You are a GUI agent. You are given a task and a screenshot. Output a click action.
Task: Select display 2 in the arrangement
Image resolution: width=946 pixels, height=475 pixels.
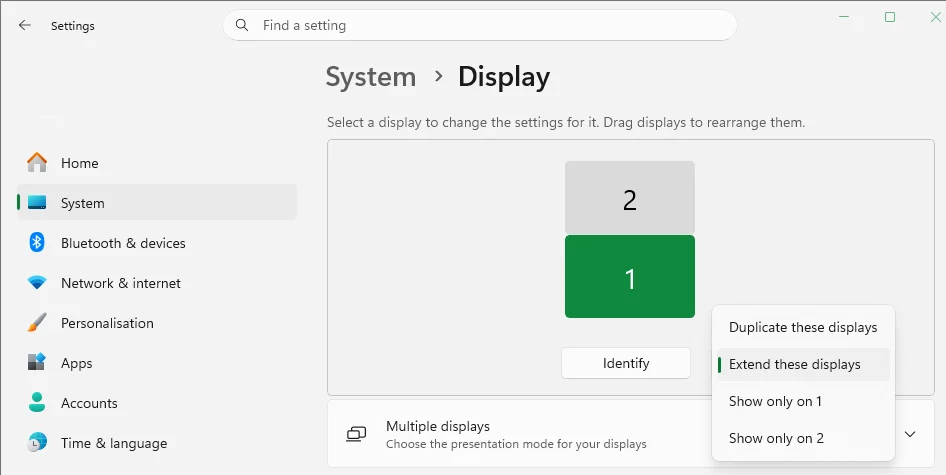pos(629,197)
